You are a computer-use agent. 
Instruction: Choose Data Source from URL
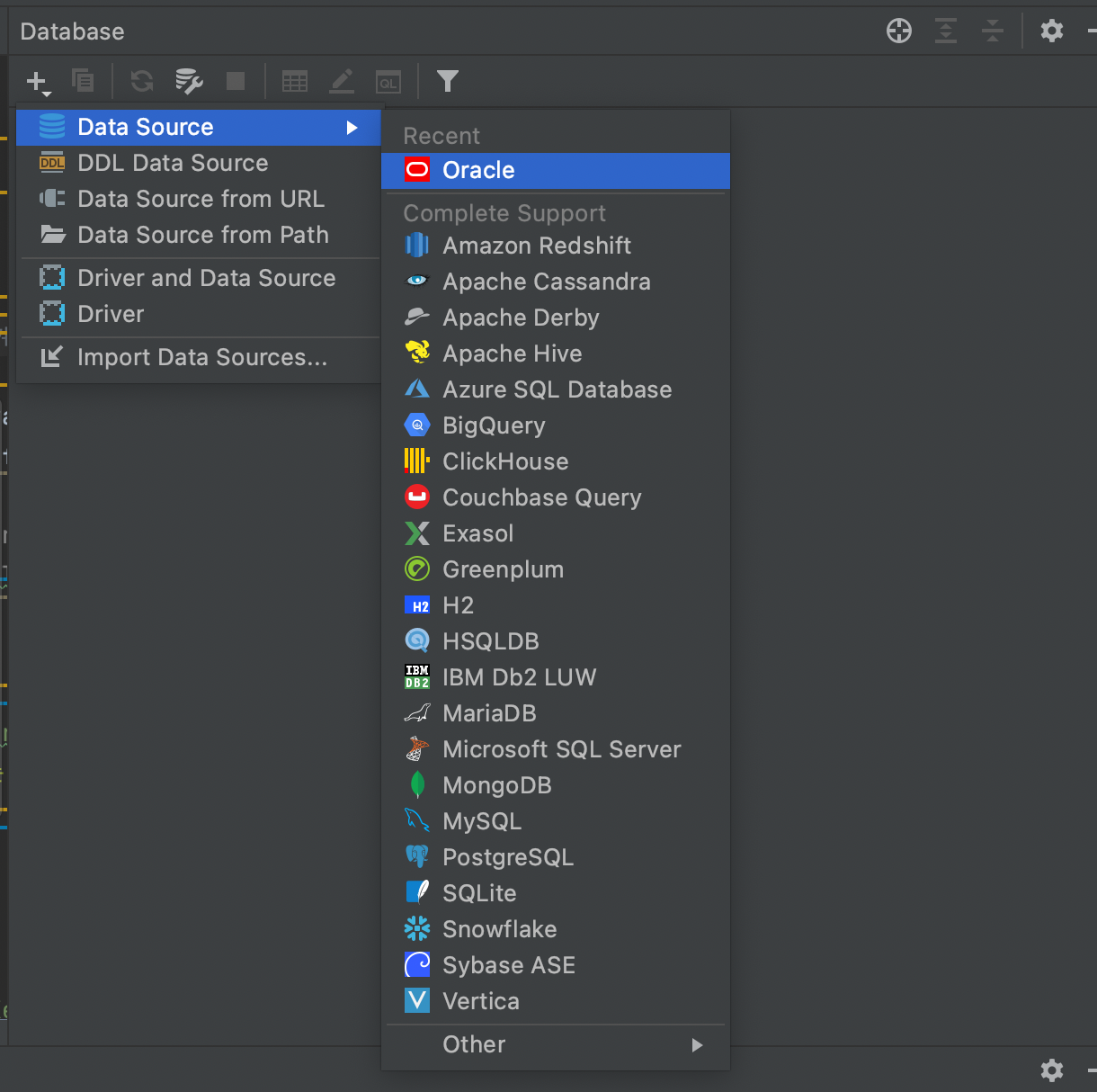coord(199,199)
